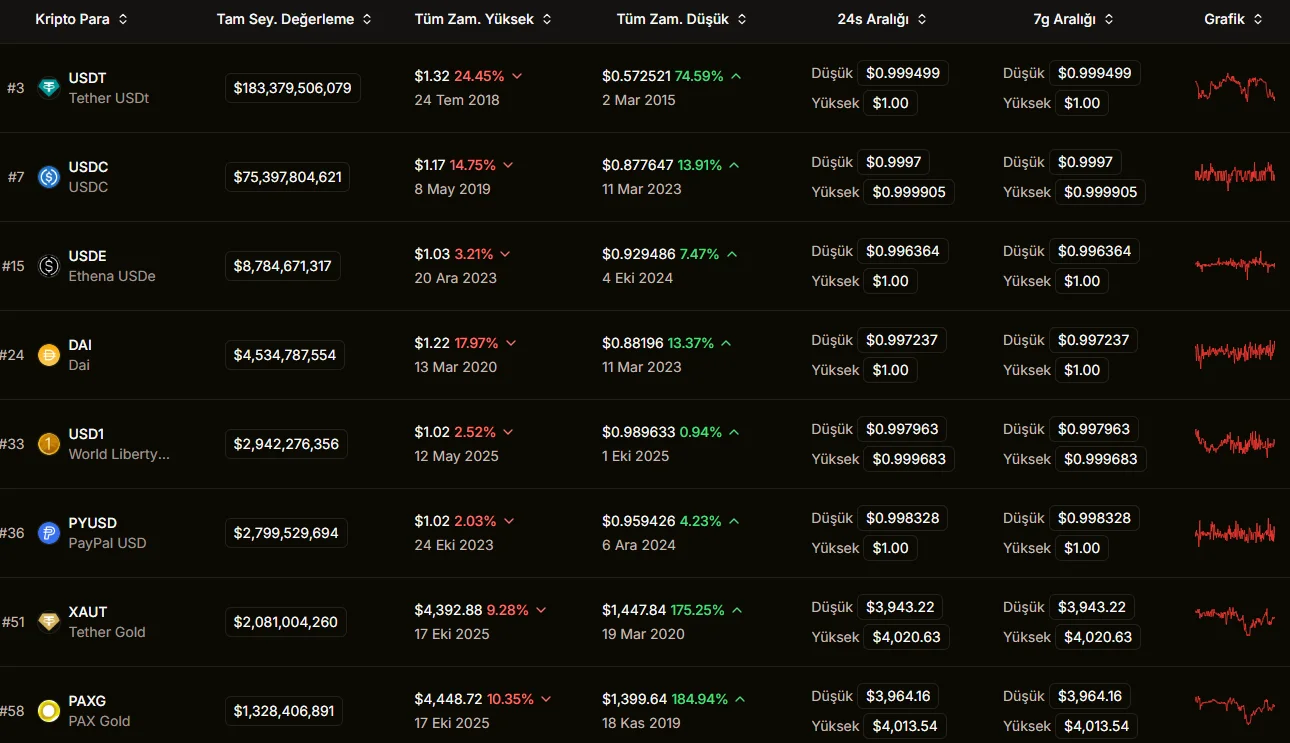The height and width of the screenshot is (743, 1290).
Task: Click the Tether USDt coin icon
Action: [48, 88]
